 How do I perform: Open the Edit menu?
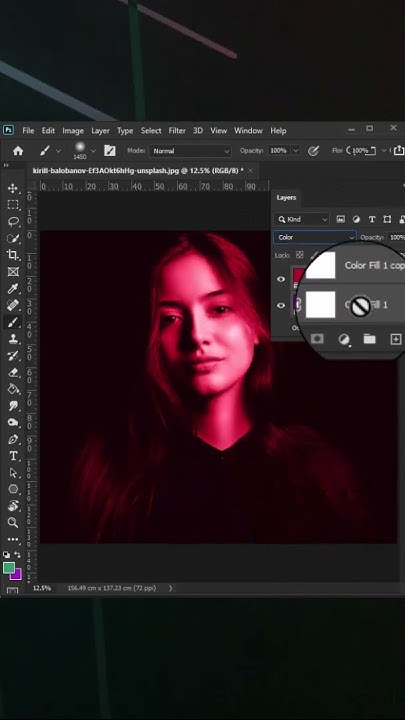click(x=48, y=130)
